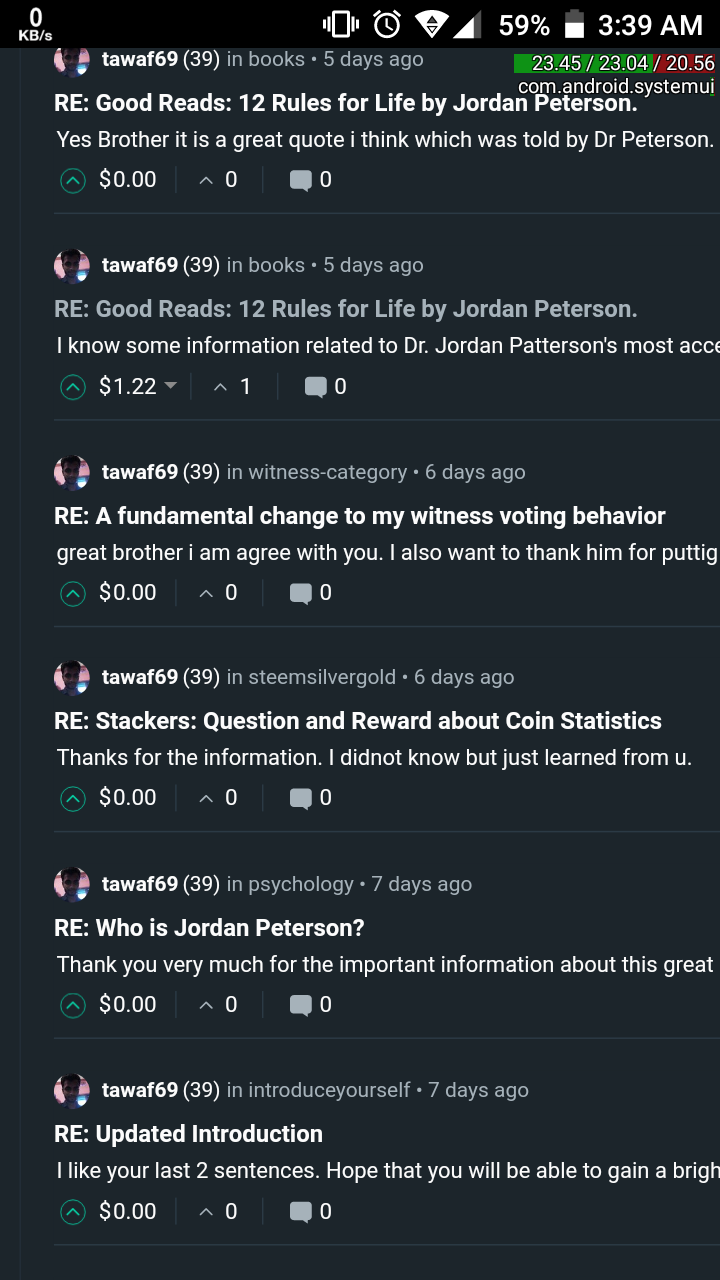The width and height of the screenshot is (720, 1280).
Task: Upvote the Updated Introduction comment
Action: [73, 1212]
